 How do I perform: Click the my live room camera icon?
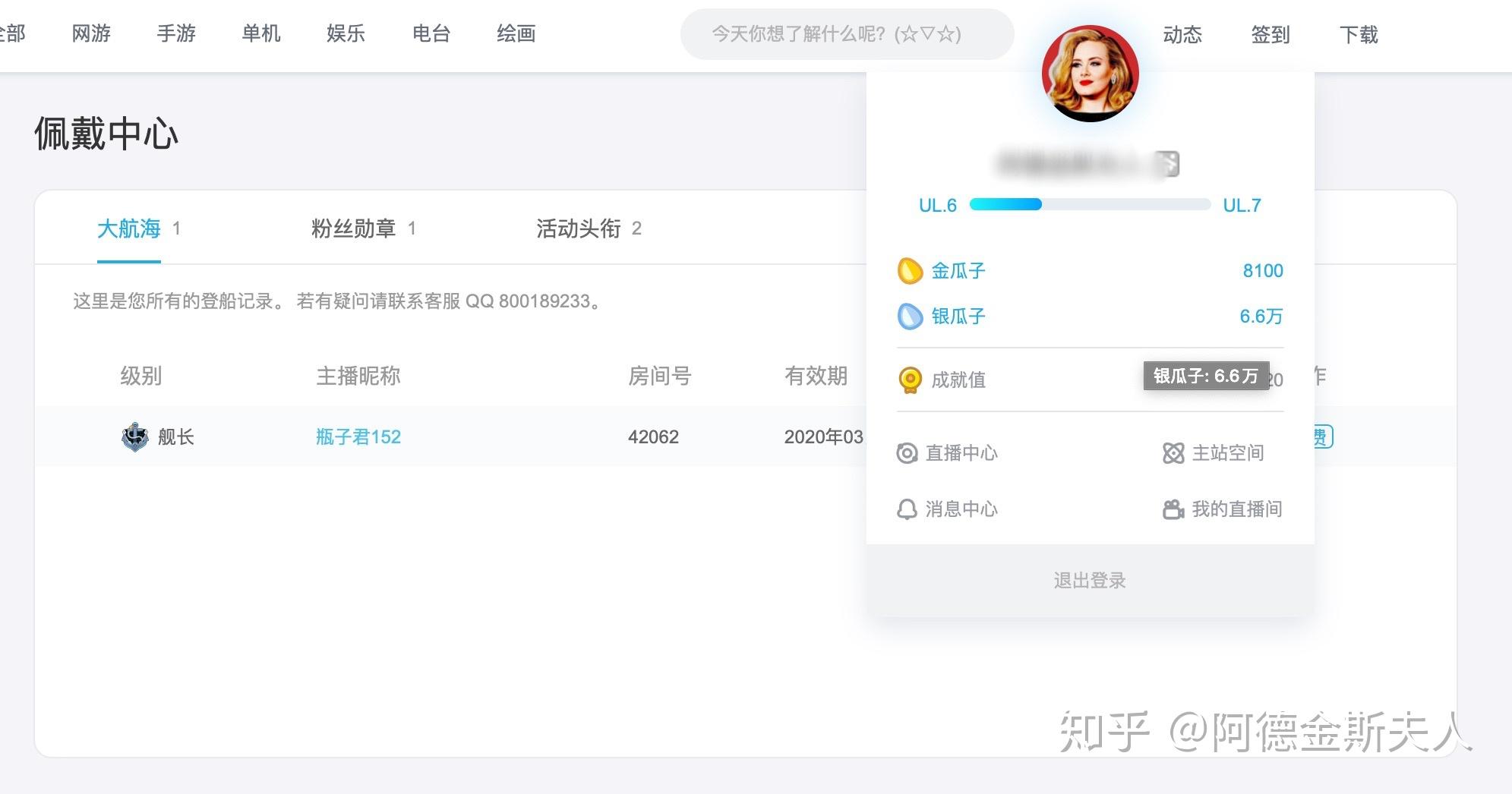tap(1173, 509)
